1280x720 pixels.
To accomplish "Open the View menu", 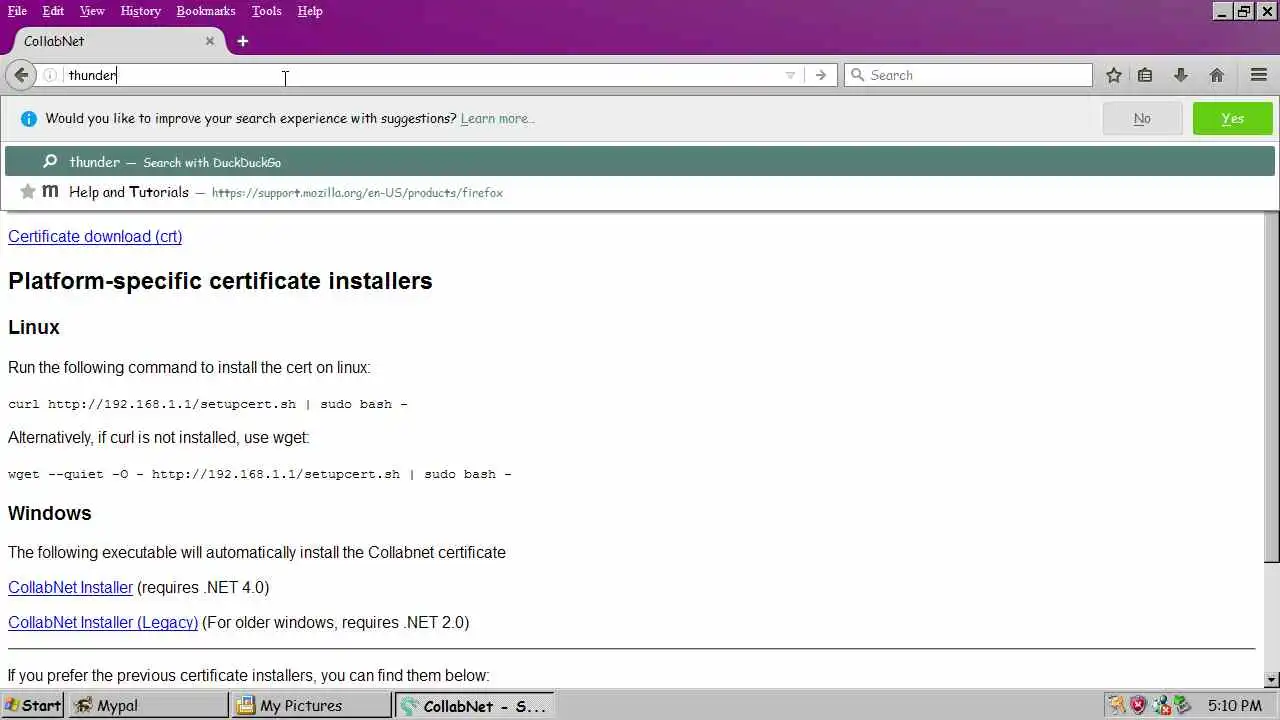I will [x=92, y=11].
